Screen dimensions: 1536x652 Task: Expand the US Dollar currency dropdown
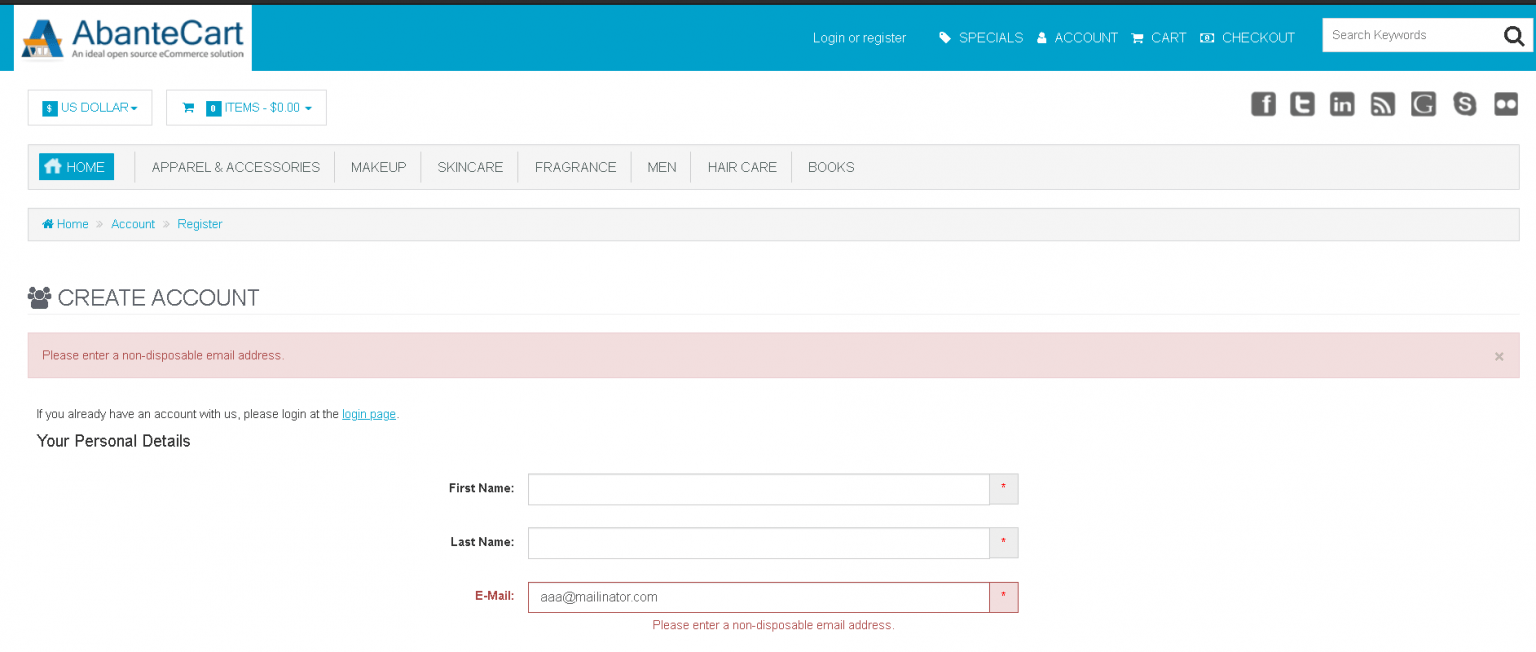tap(90, 108)
